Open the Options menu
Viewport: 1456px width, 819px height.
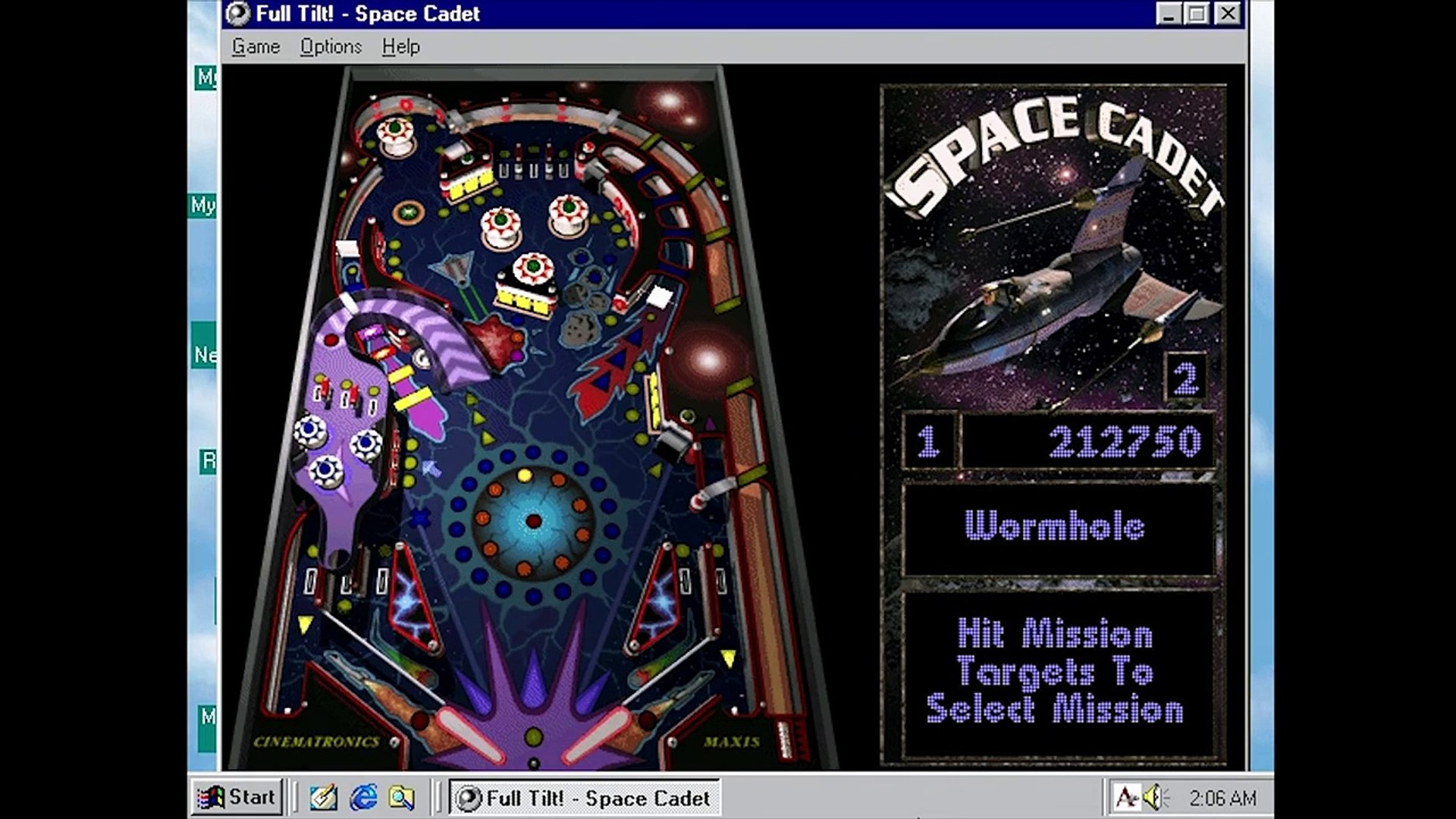pos(331,47)
